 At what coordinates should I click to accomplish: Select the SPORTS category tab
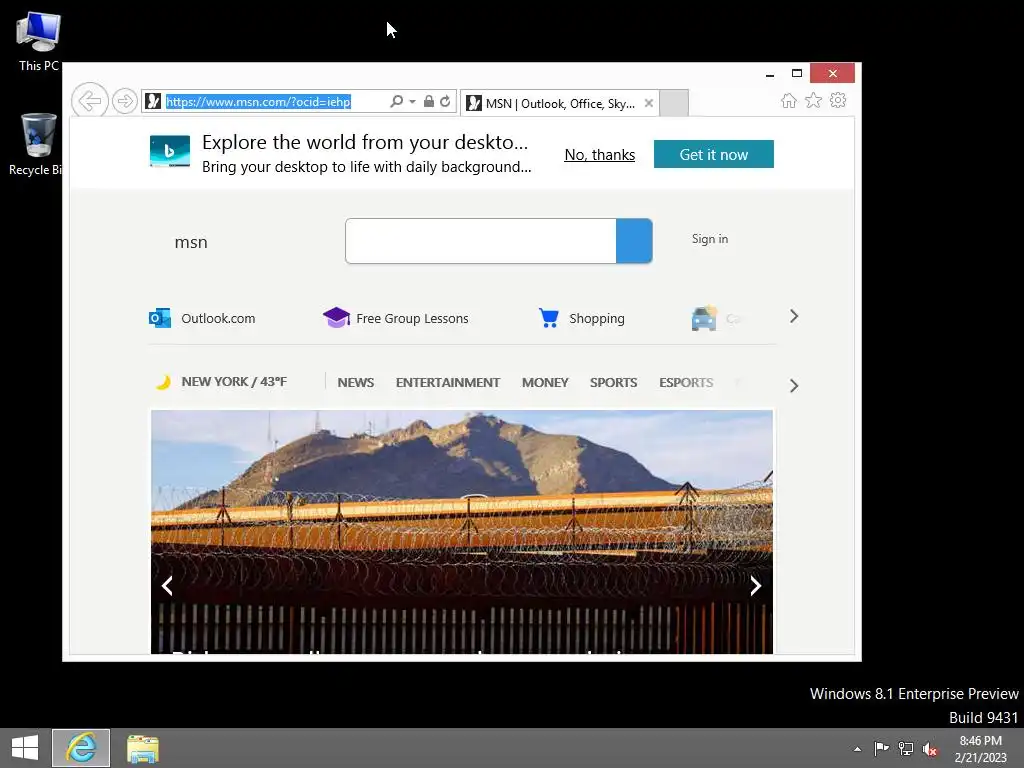[613, 383]
